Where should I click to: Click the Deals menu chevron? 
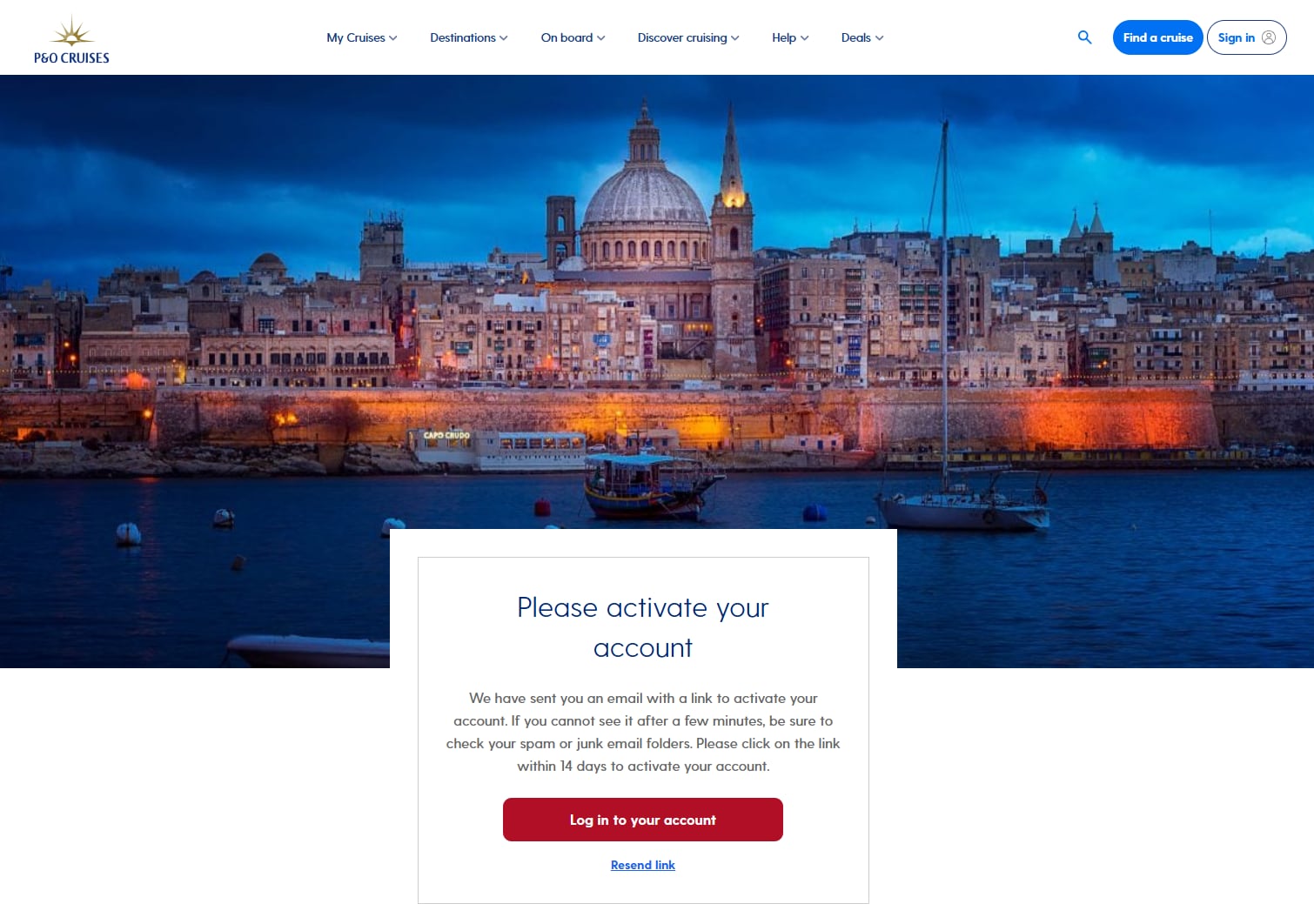coord(880,38)
